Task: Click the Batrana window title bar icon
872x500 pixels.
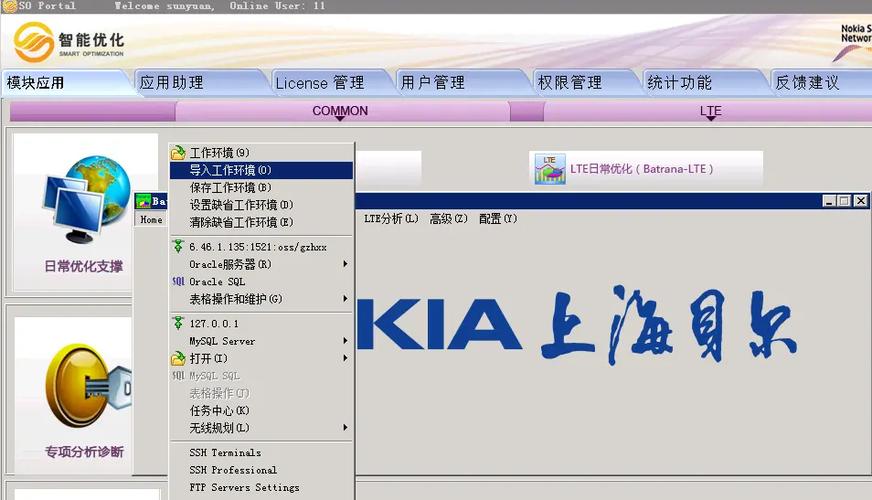Action: pos(143,201)
